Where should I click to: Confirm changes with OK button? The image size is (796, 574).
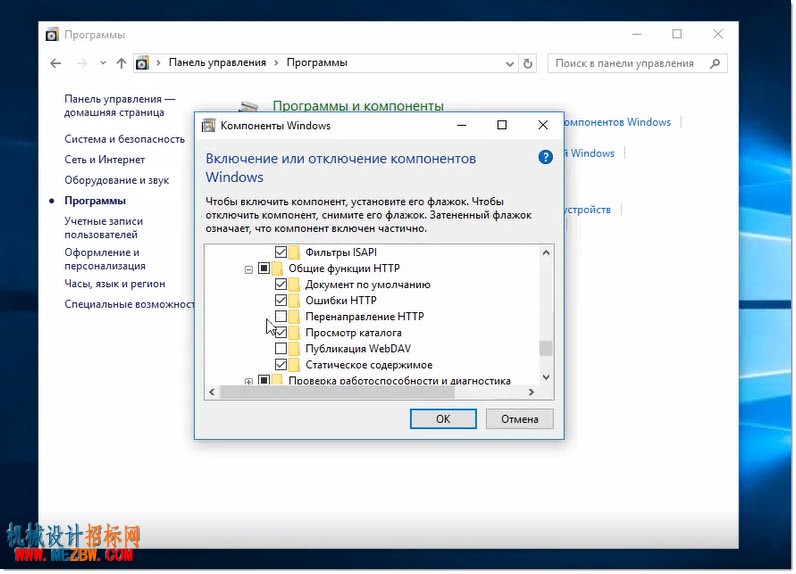pyautogui.click(x=443, y=419)
